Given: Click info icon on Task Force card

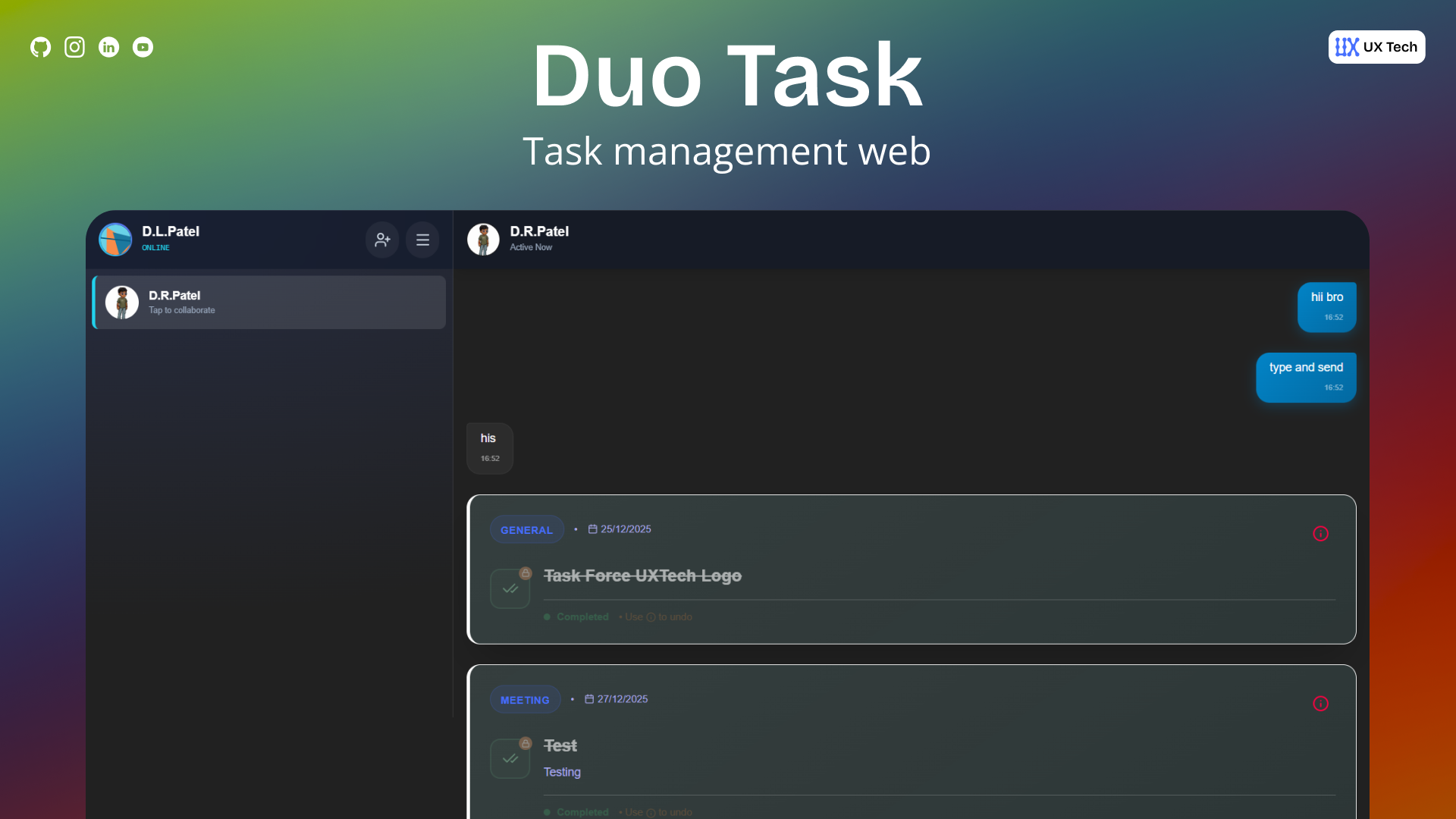Looking at the screenshot, I should point(1320,534).
